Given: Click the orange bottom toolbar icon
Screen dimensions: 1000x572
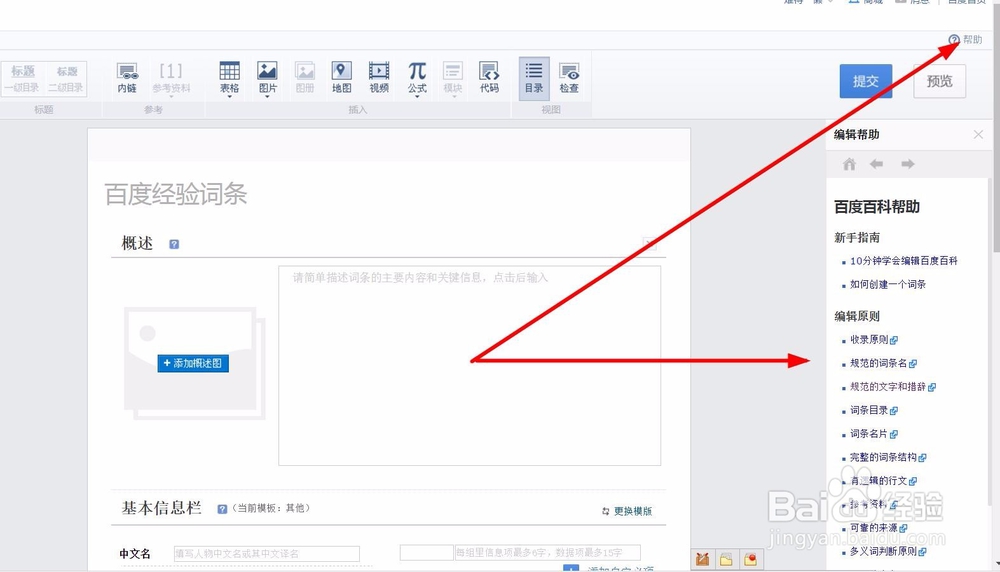Looking at the screenshot, I should click(x=702, y=559).
